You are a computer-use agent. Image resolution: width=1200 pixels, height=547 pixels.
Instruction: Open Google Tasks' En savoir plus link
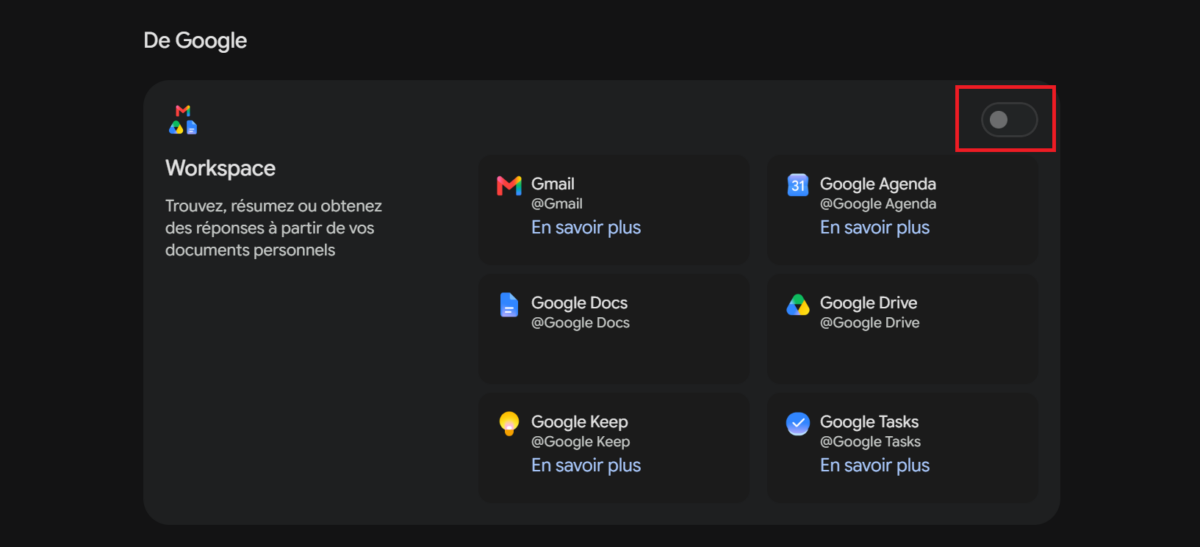(875, 465)
